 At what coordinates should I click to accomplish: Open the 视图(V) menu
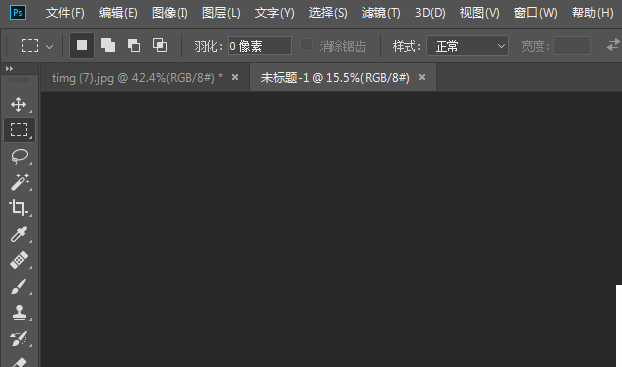480,13
